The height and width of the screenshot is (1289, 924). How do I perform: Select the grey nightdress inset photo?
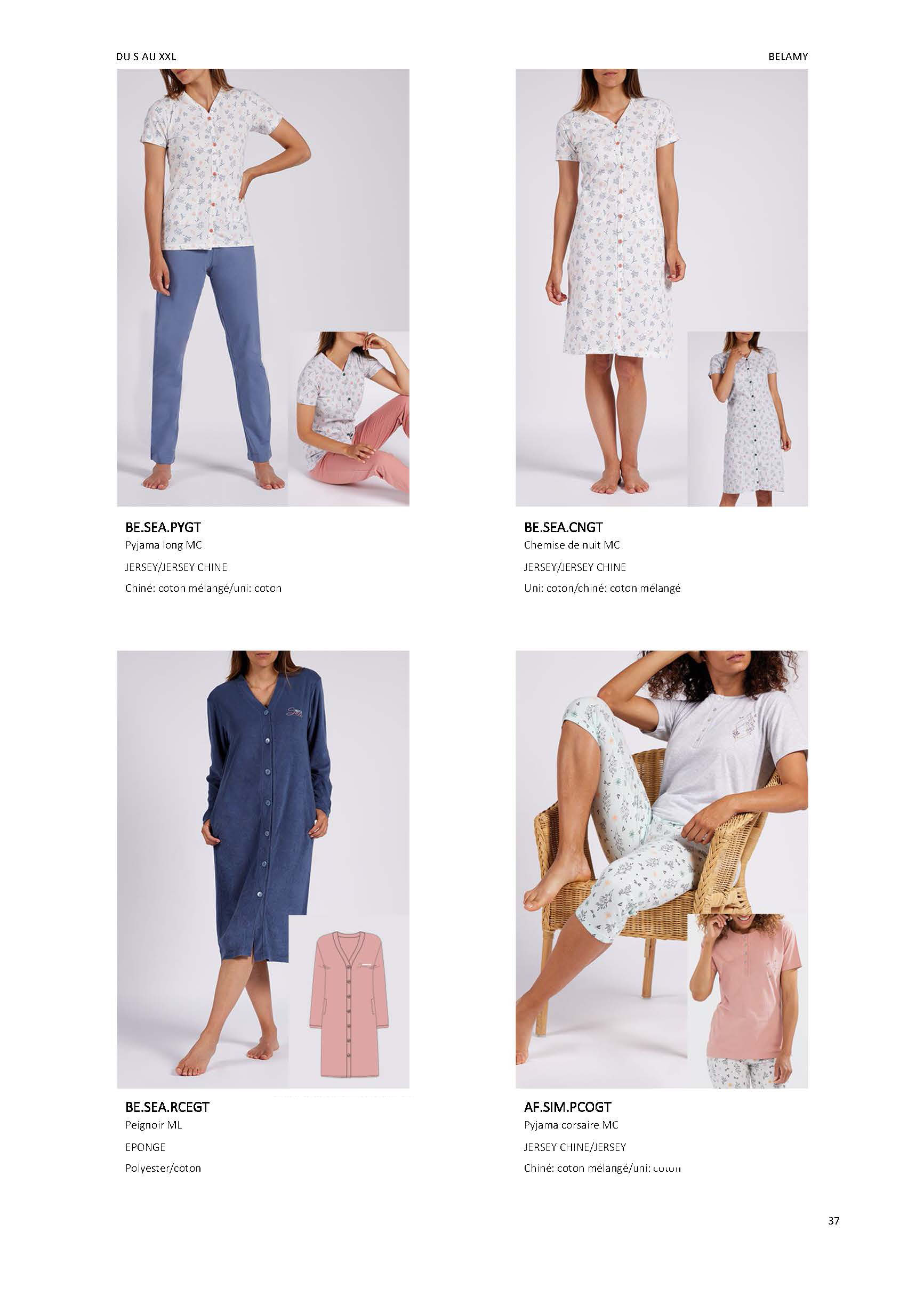click(x=748, y=419)
